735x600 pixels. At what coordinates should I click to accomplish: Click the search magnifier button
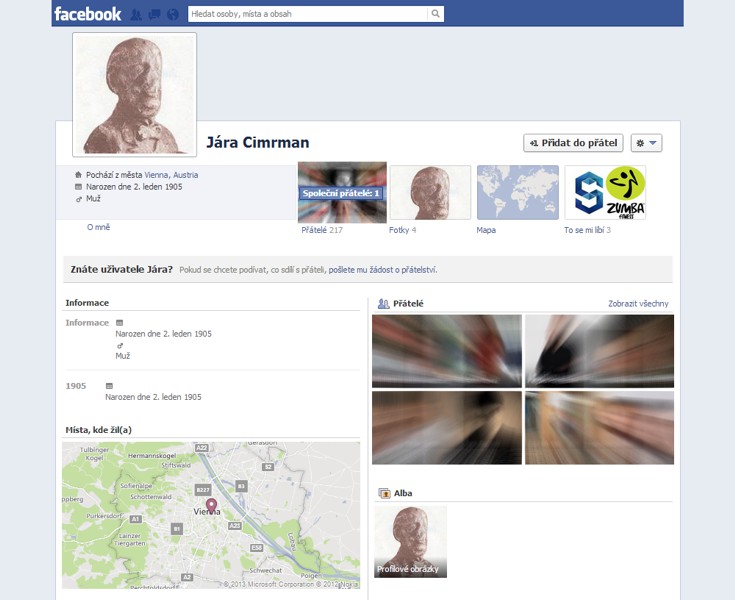[x=435, y=14]
